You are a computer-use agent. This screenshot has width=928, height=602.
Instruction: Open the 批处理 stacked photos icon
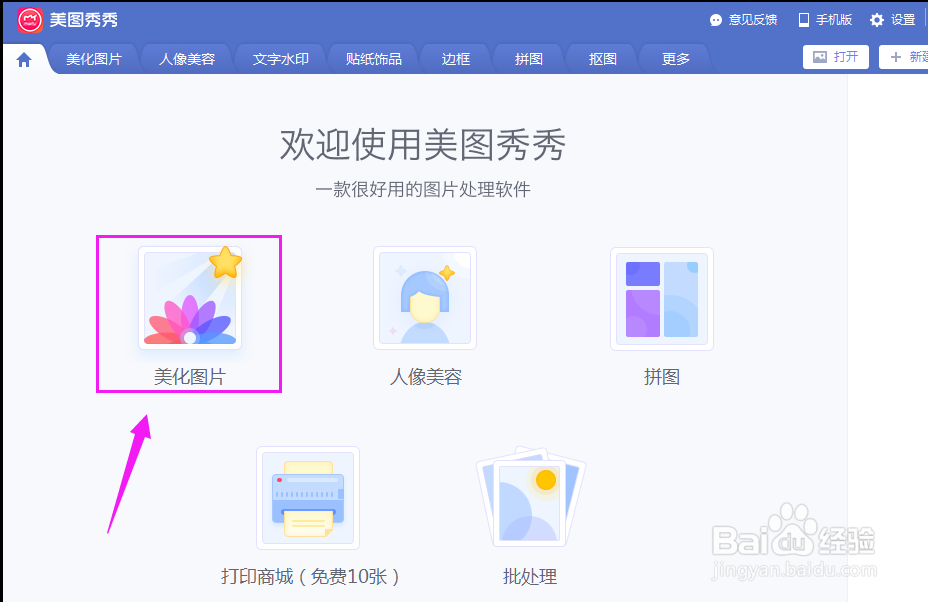click(530, 497)
